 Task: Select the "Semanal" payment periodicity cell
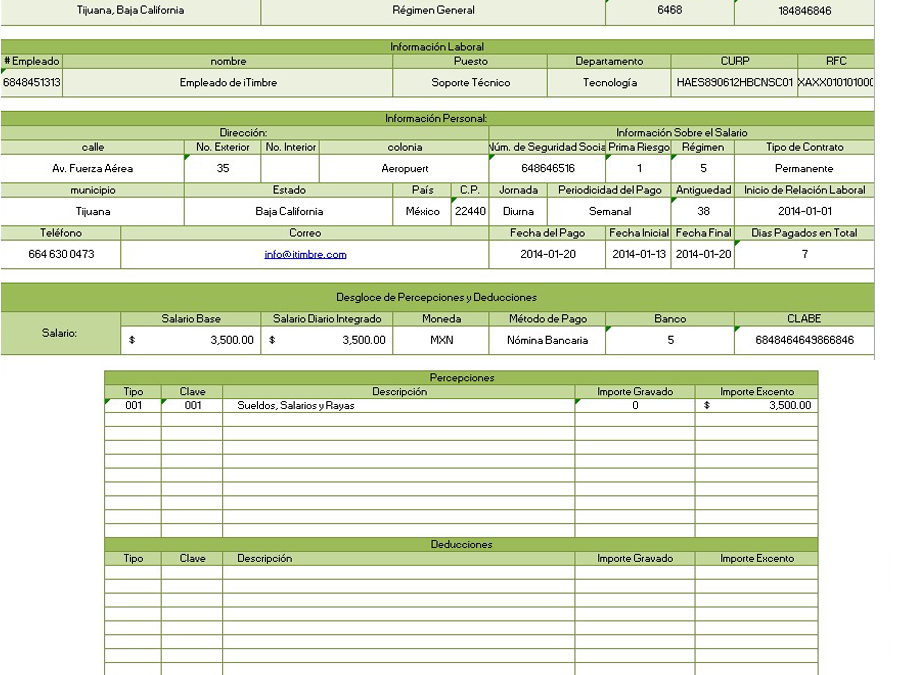click(x=609, y=212)
